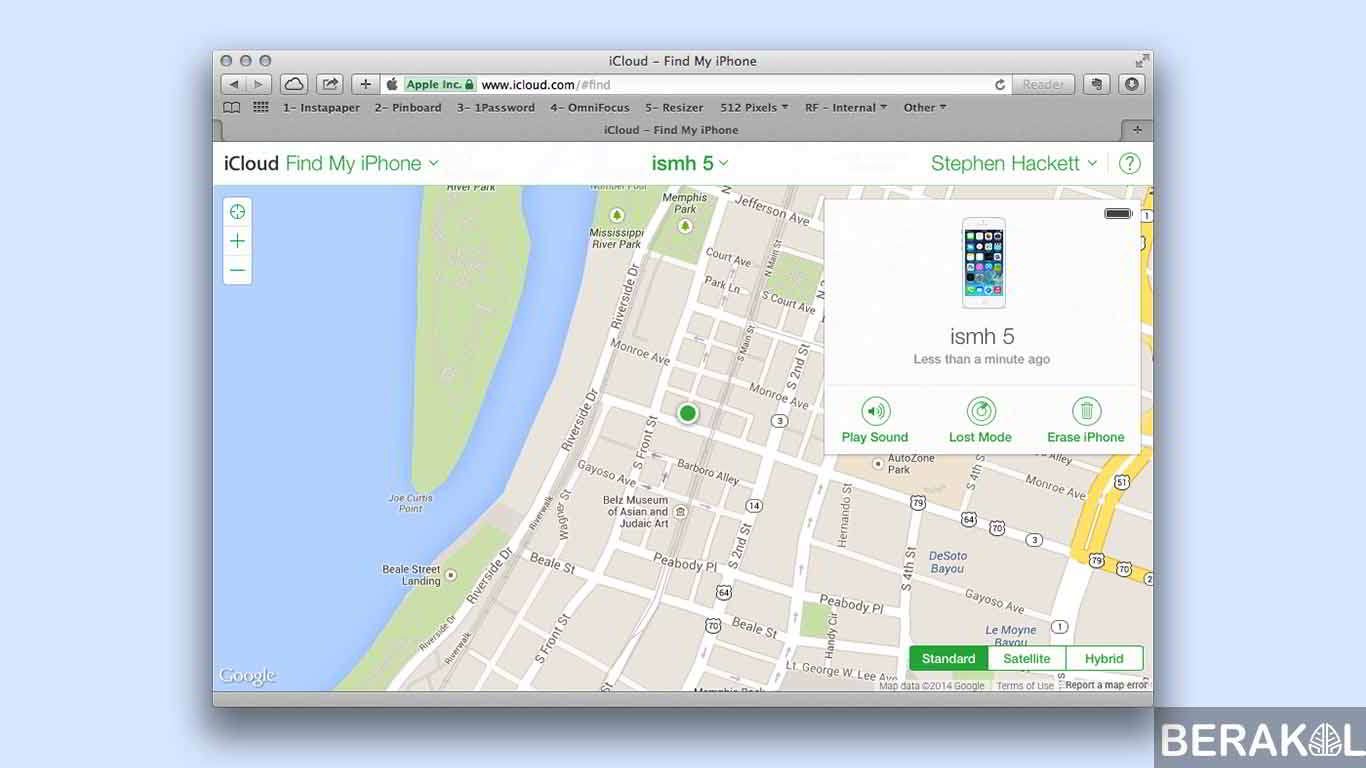Activate Lost Mode radar icon

point(981,411)
